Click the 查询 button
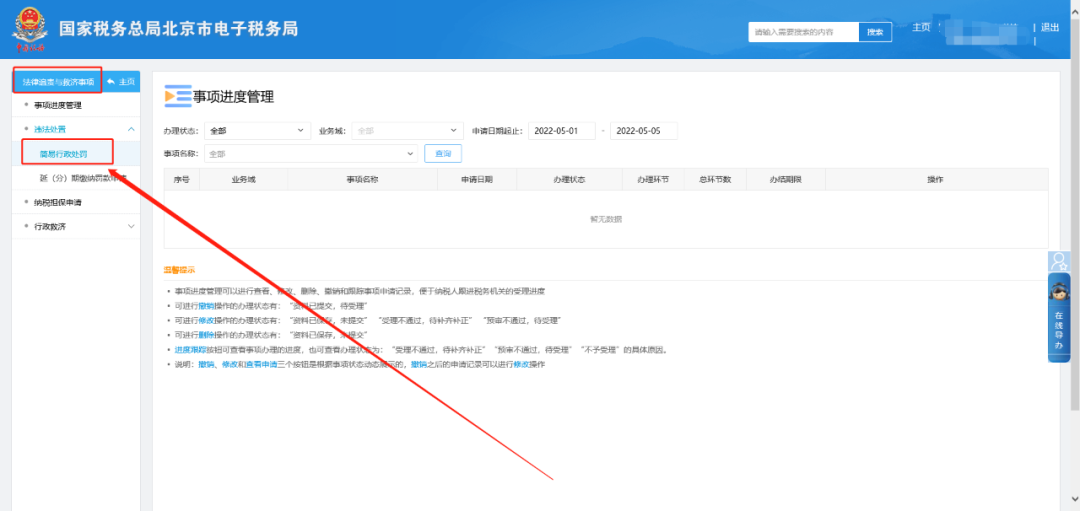This screenshot has height=511, width=1080. (443, 153)
